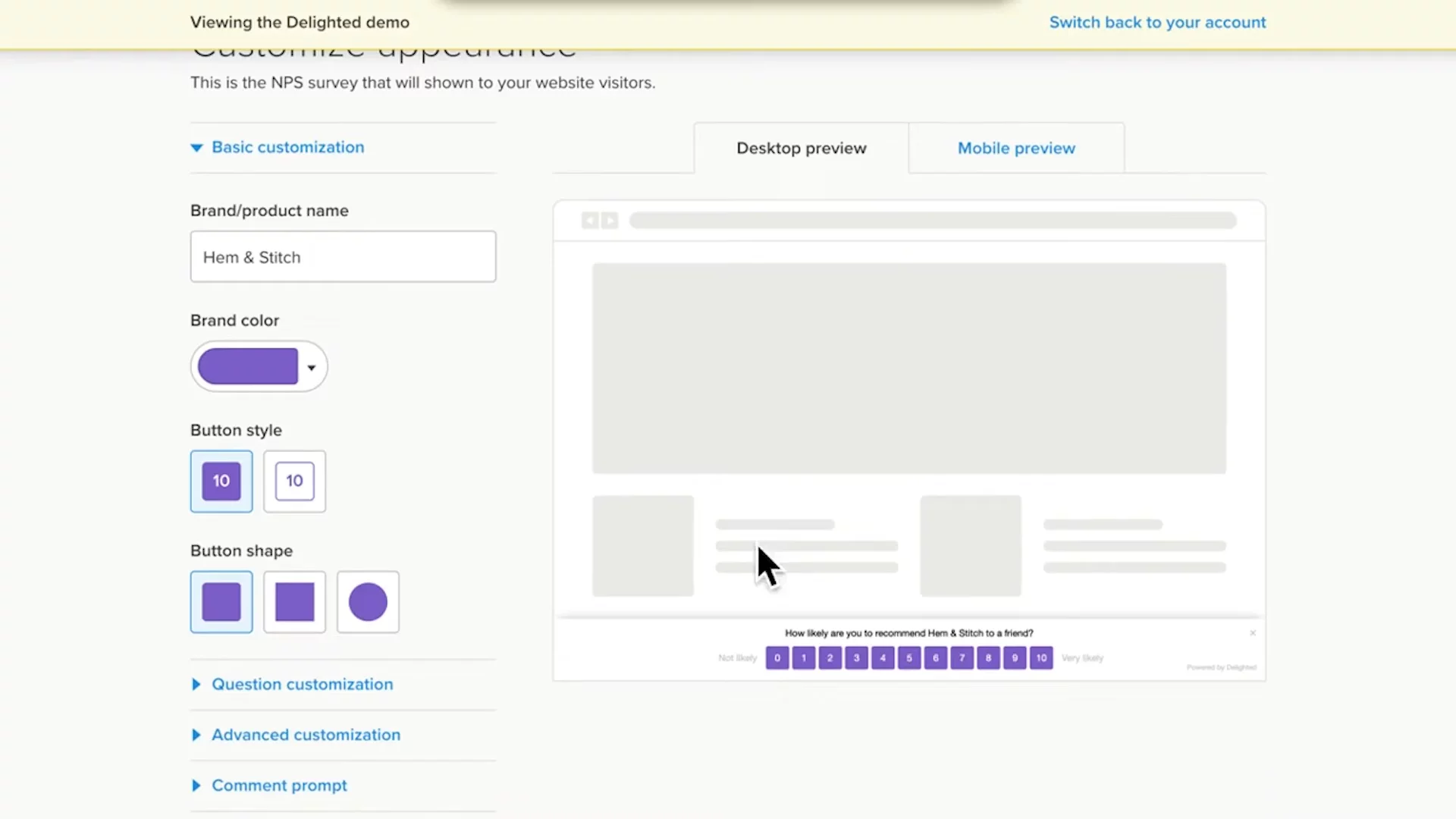1456x819 pixels.
Task: Click the score 0 button in preview
Action: [x=777, y=658]
